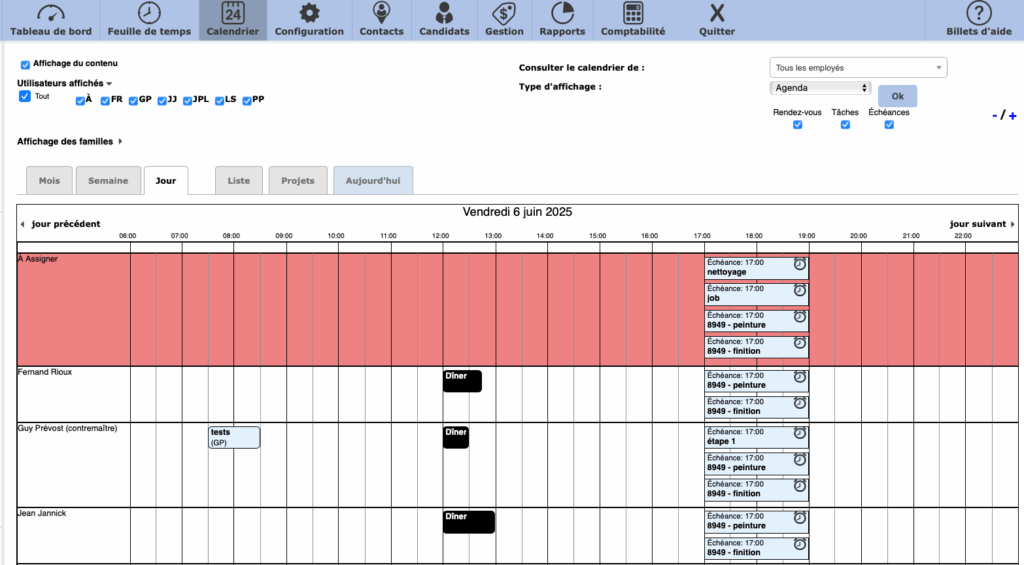This screenshot has width=1024, height=565.
Task: Open the Tableau de bord dashboard icon
Action: (x=50, y=14)
